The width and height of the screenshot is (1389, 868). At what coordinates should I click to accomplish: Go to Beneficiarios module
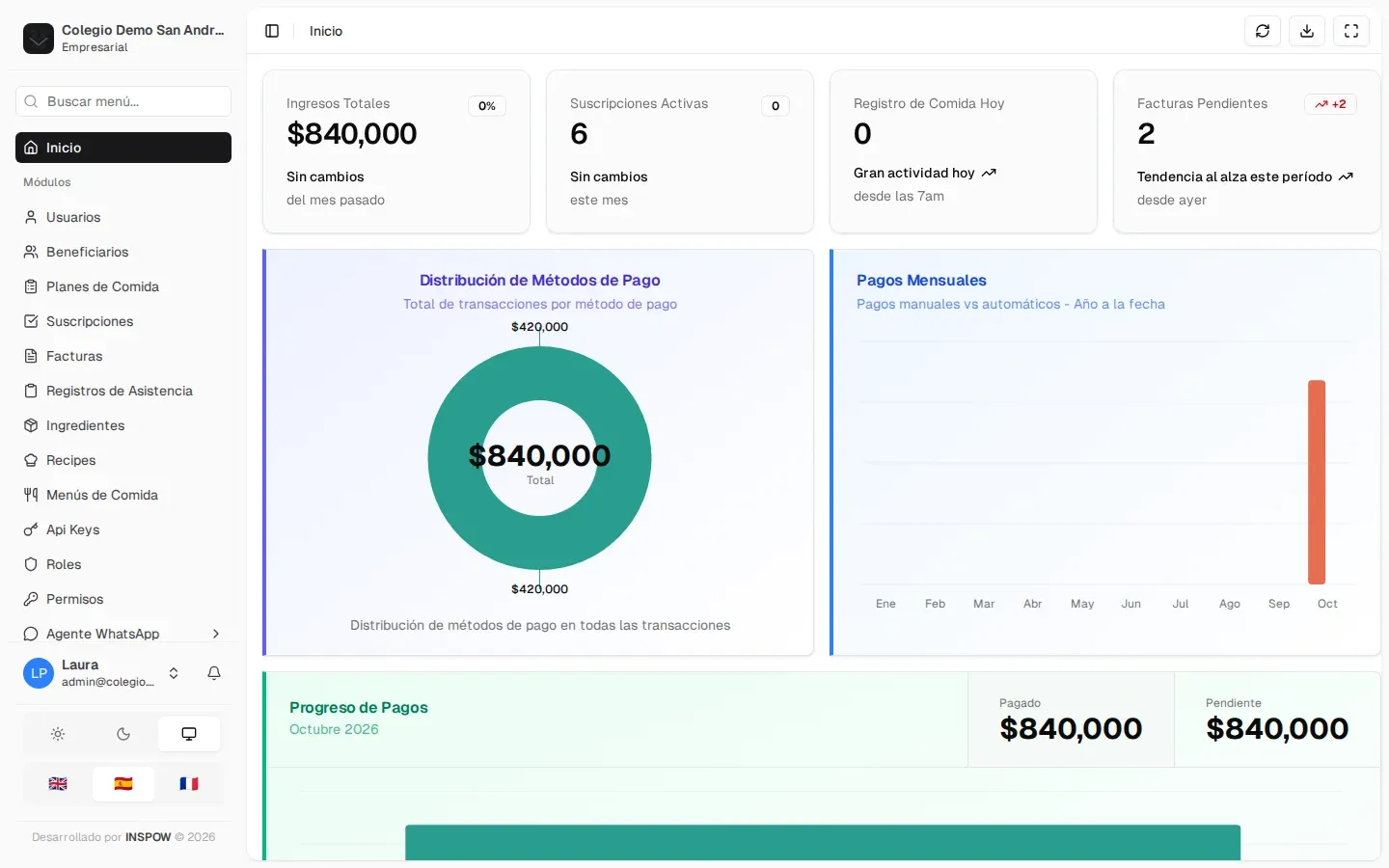point(123,252)
